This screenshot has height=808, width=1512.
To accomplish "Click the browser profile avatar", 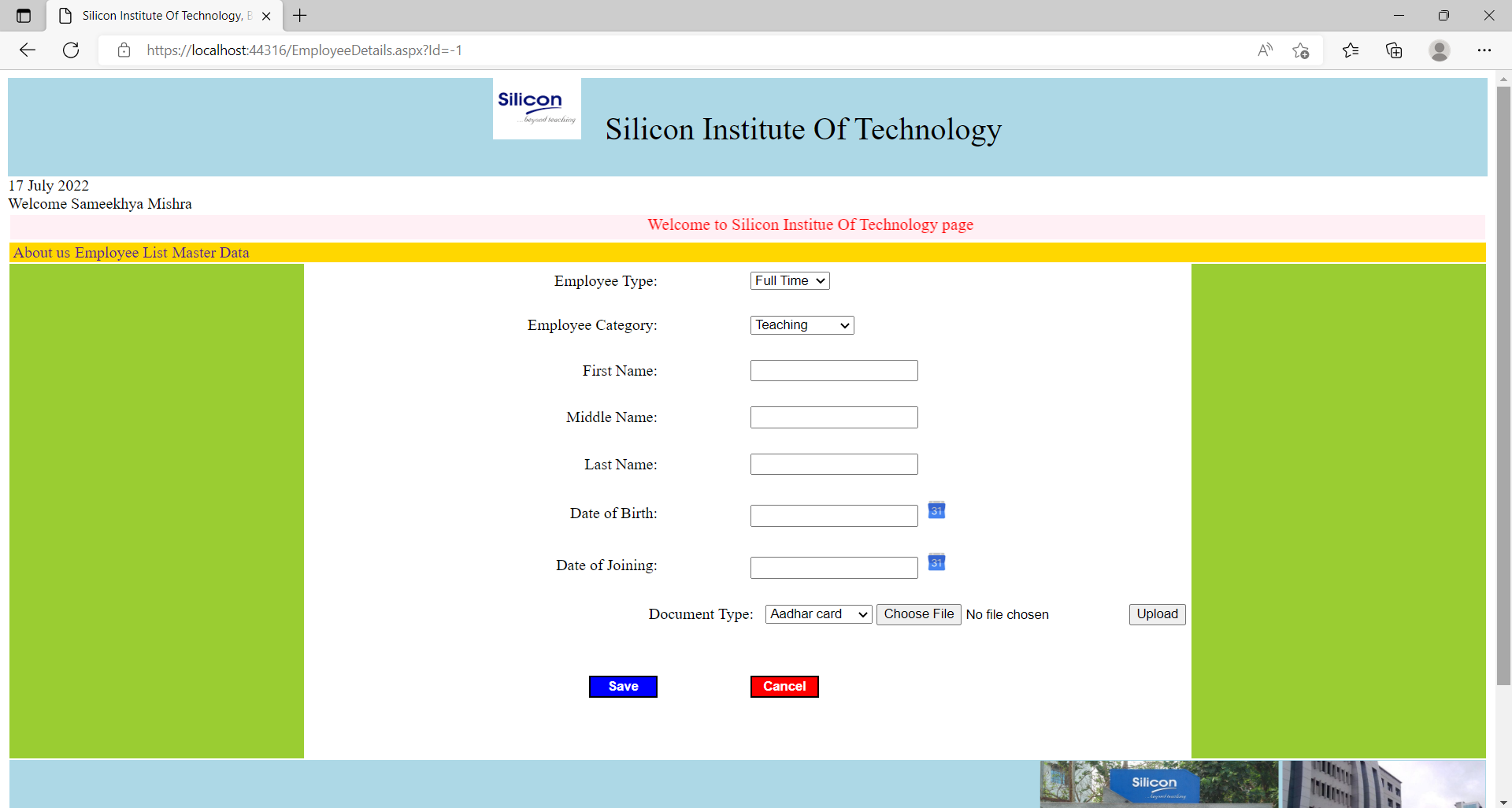I will pyautogui.click(x=1440, y=50).
